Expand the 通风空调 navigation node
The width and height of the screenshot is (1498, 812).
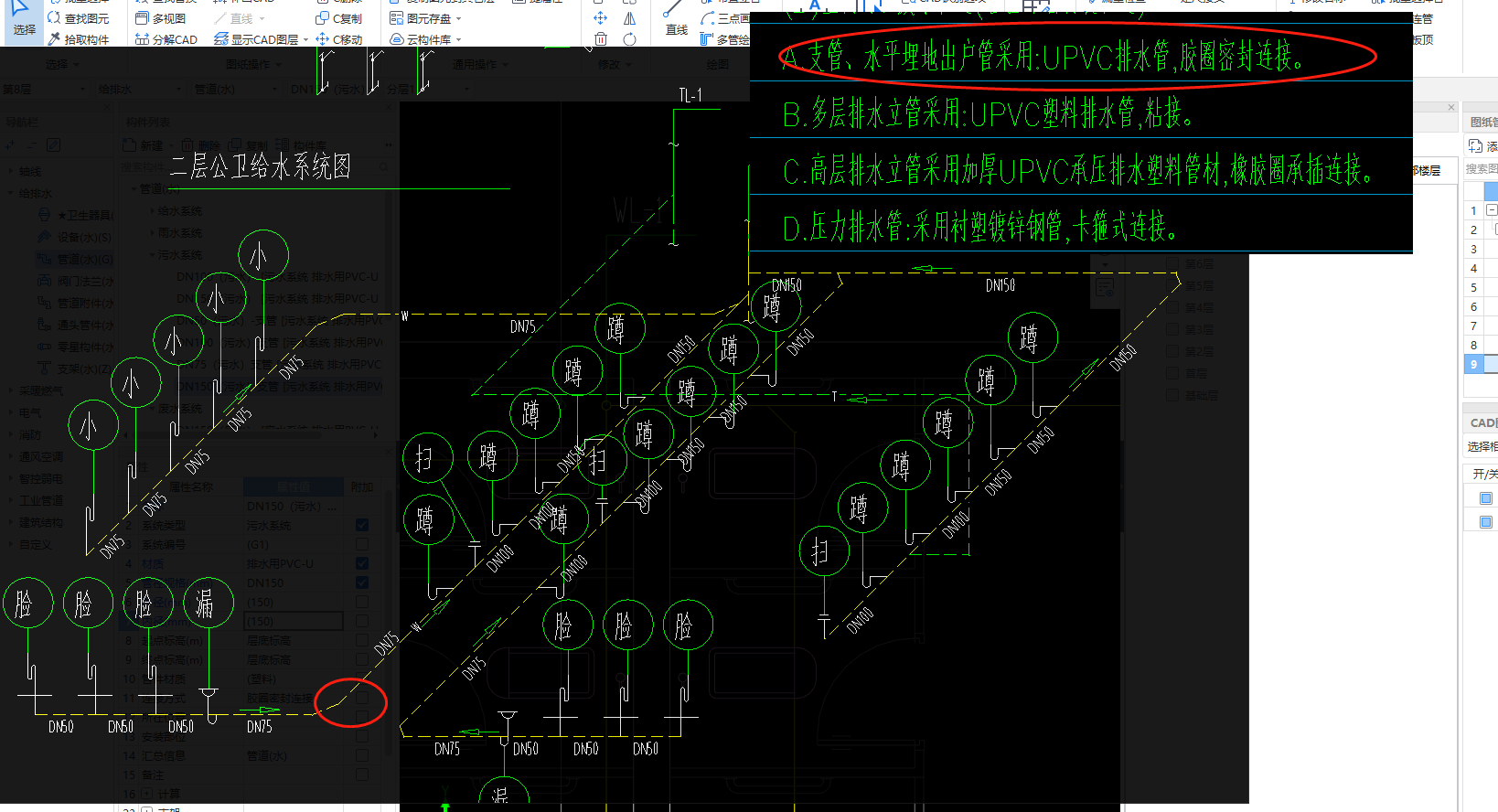[x=10, y=457]
